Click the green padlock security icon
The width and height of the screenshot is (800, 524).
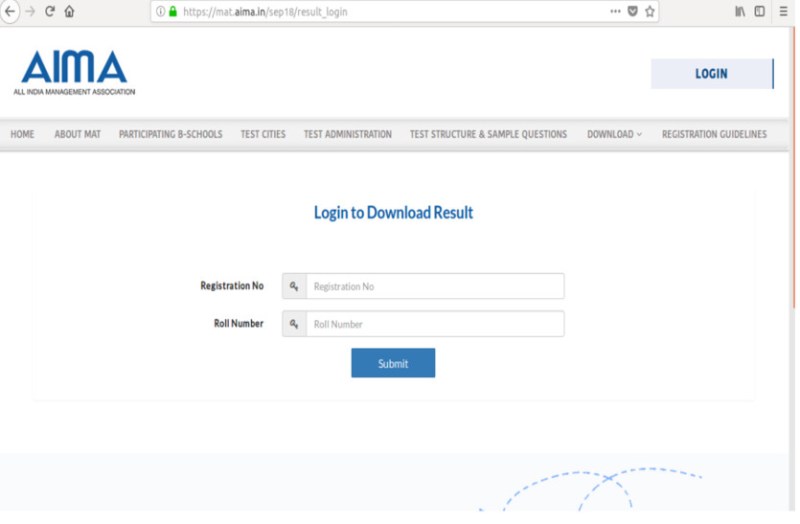[172, 12]
